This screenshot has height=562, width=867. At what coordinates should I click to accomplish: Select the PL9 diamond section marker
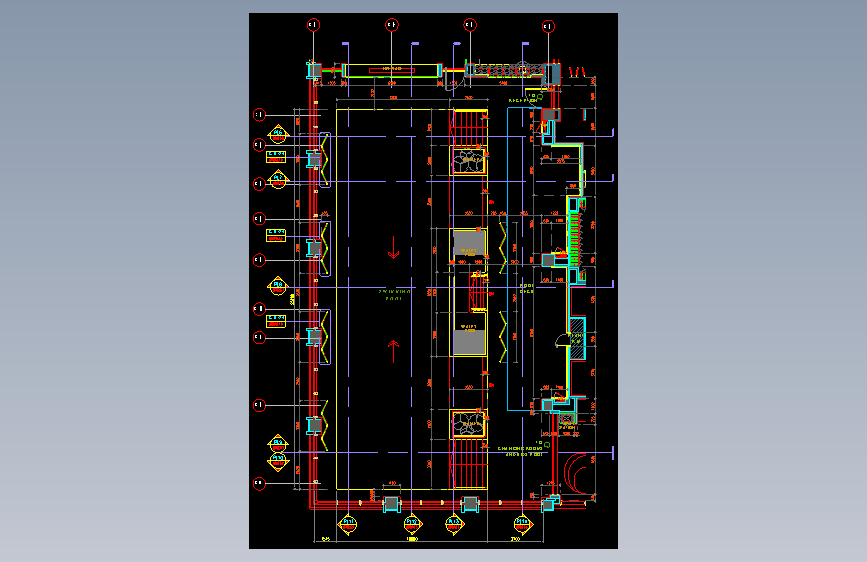pyautogui.click(x=278, y=443)
